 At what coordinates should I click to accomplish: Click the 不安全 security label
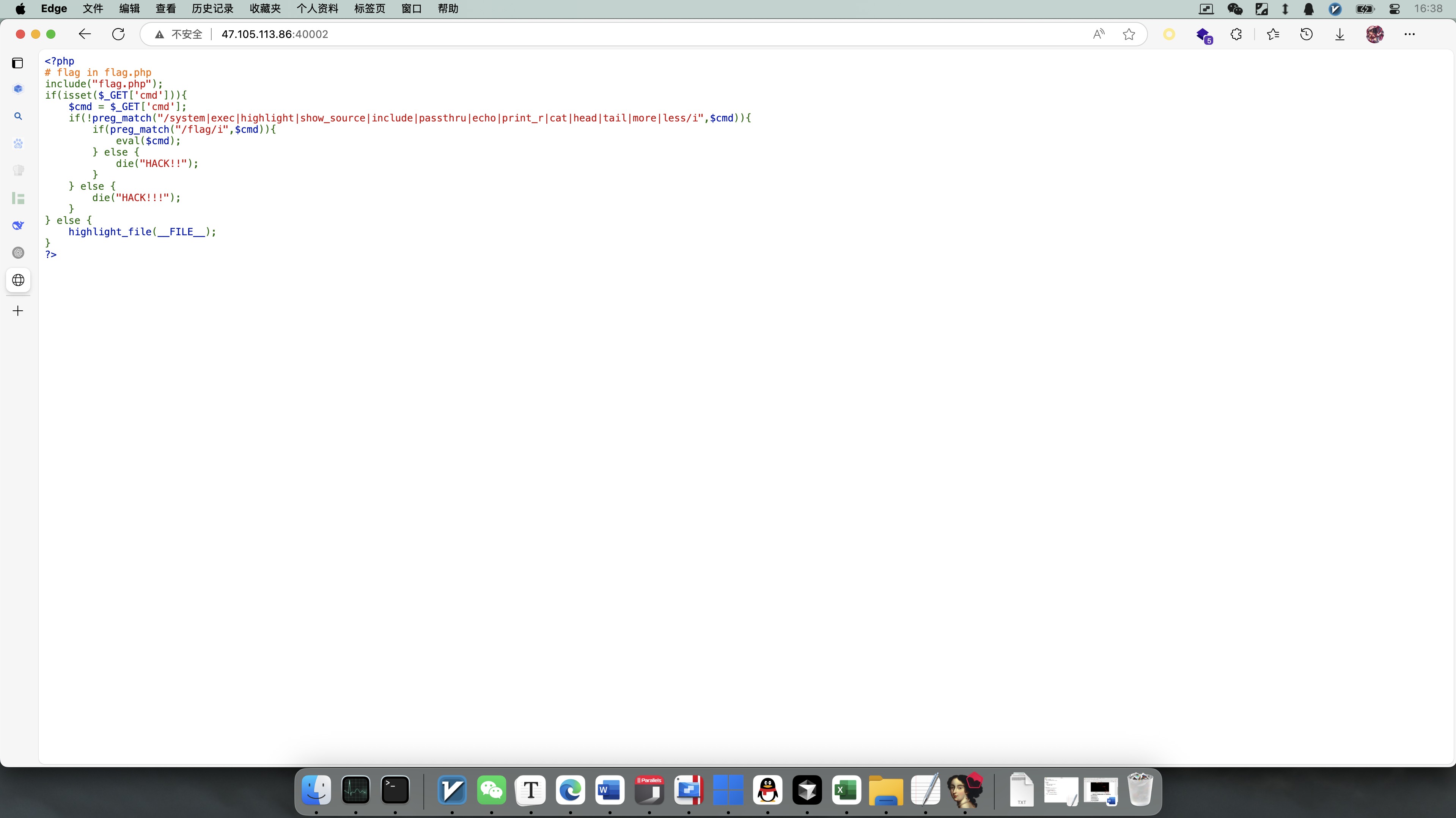click(187, 35)
